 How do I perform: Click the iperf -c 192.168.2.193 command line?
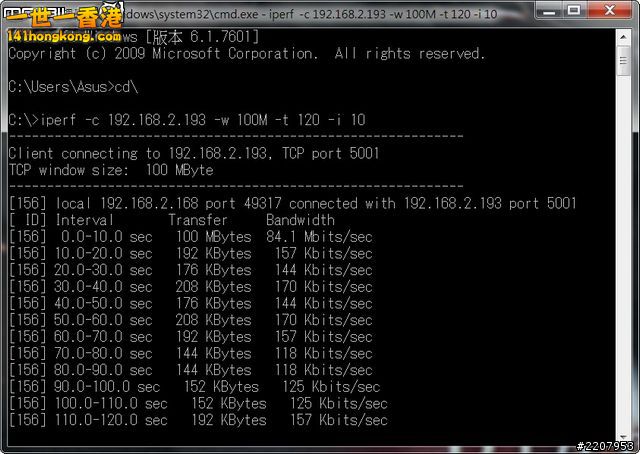pos(186,120)
